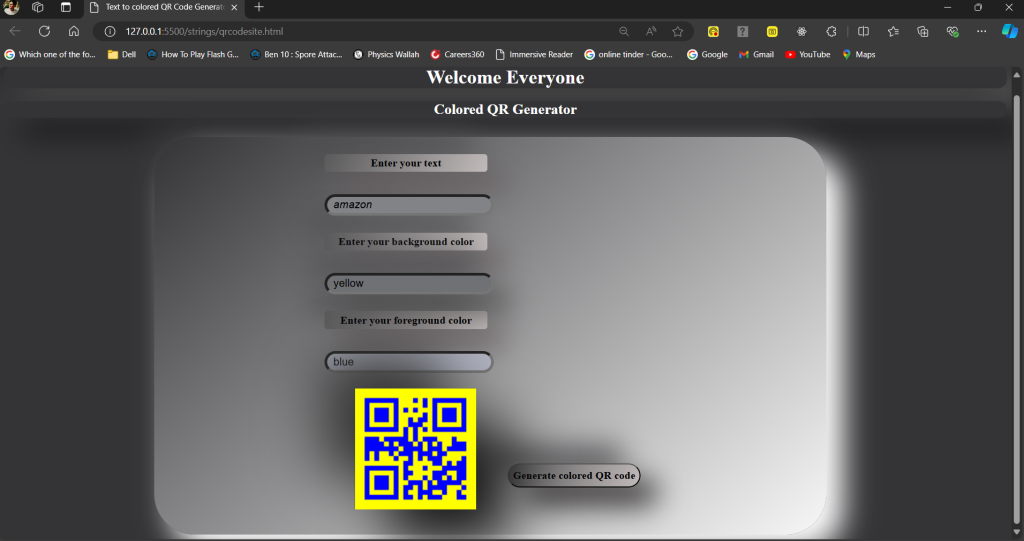
Task: Open 'Ben 10 : Spore Attac...' bookmark
Action: (296, 55)
